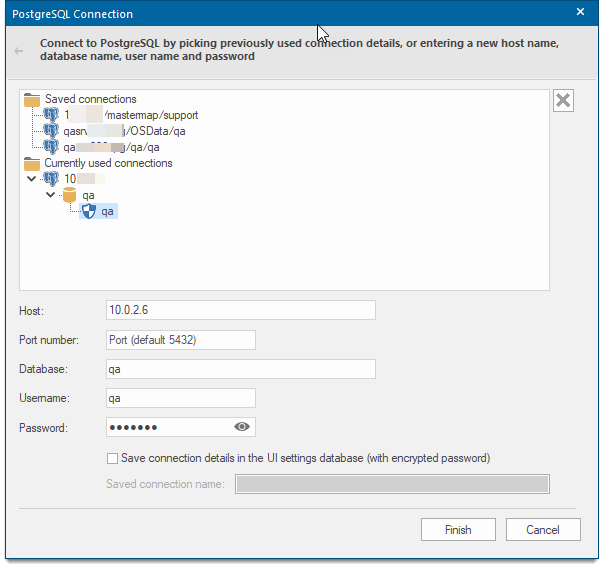Select the qa database tree row
The image size is (604, 569).
click(88, 195)
